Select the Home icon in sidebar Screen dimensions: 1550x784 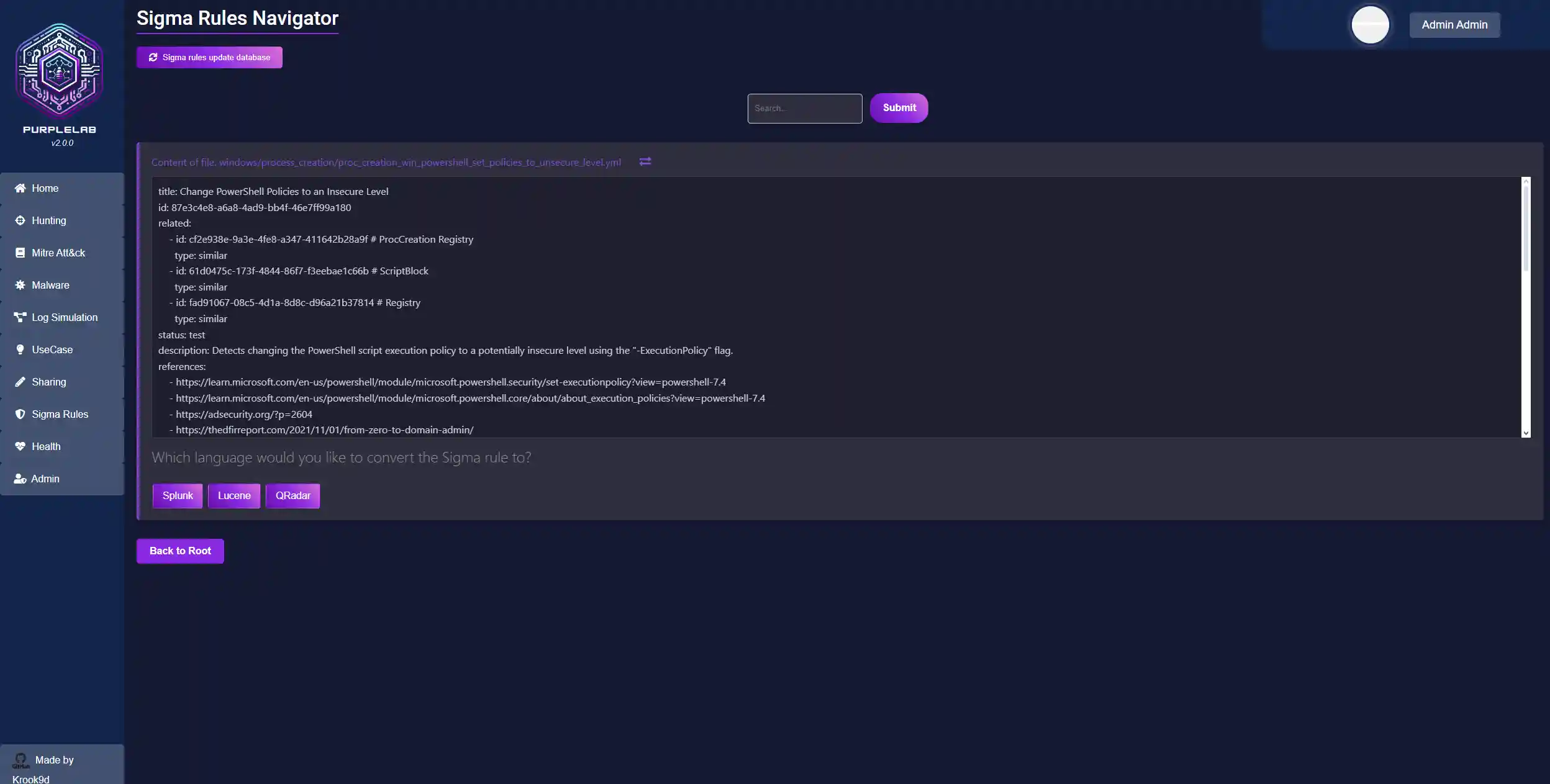[x=20, y=188]
